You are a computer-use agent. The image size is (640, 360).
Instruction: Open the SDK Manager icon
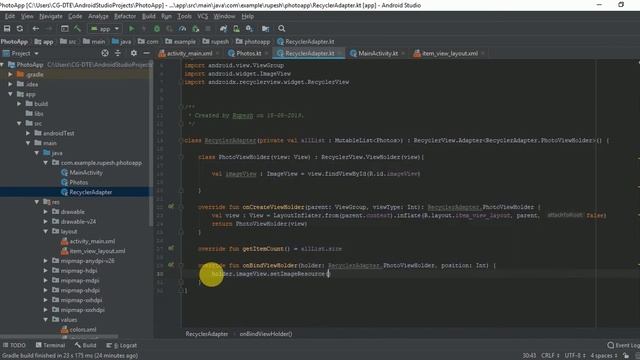point(249,29)
